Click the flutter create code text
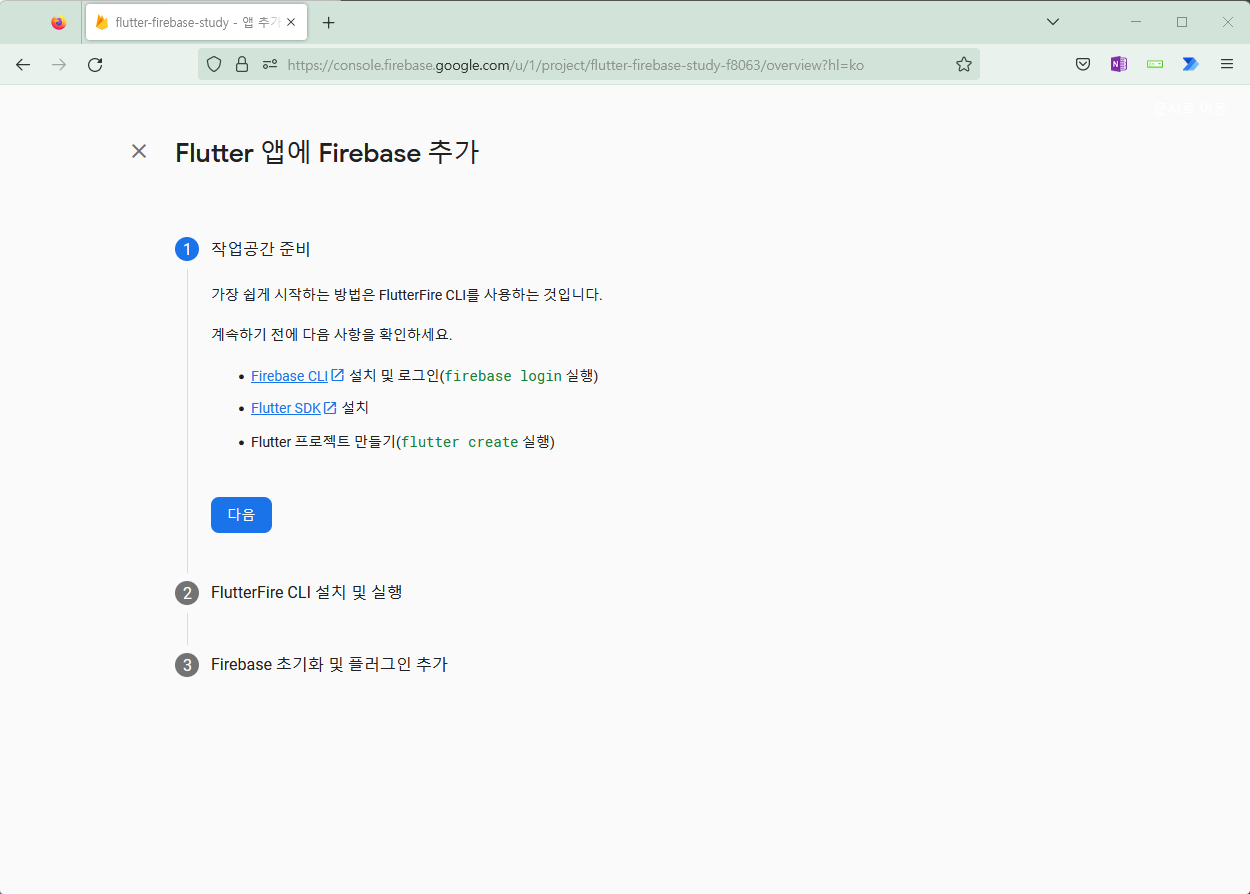Screen dimensions: 1250x894 tap(460, 441)
